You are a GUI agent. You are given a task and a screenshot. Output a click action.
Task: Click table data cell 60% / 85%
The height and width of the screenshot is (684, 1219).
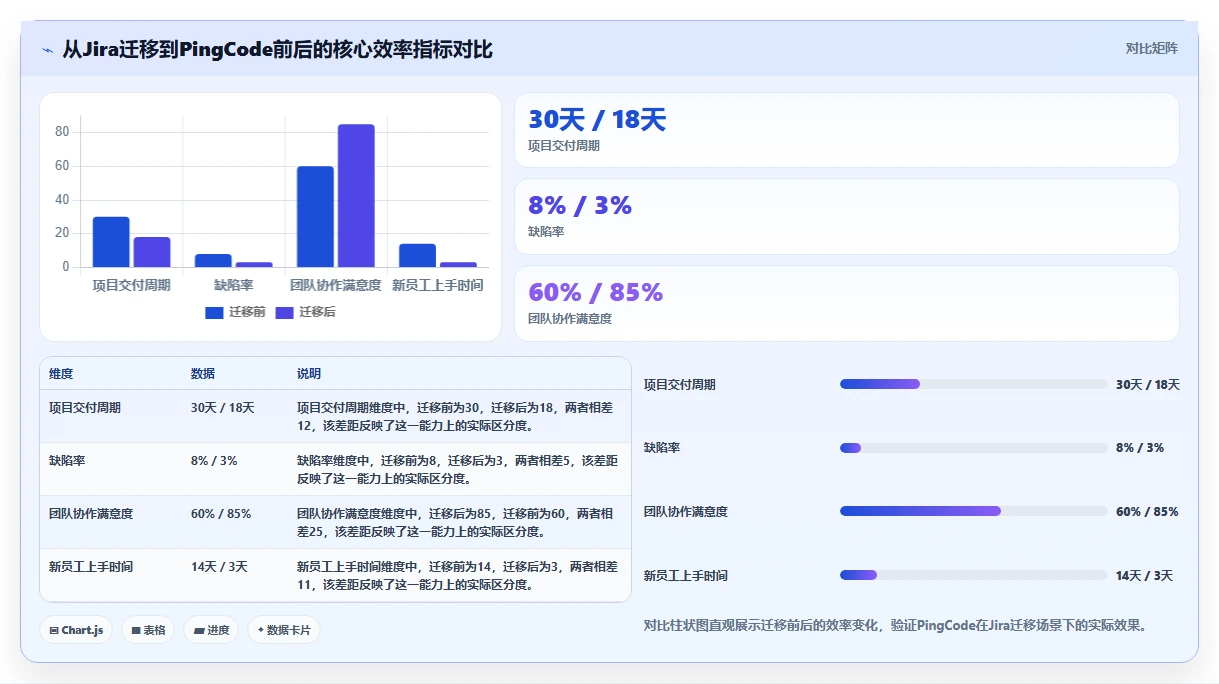pos(221,514)
